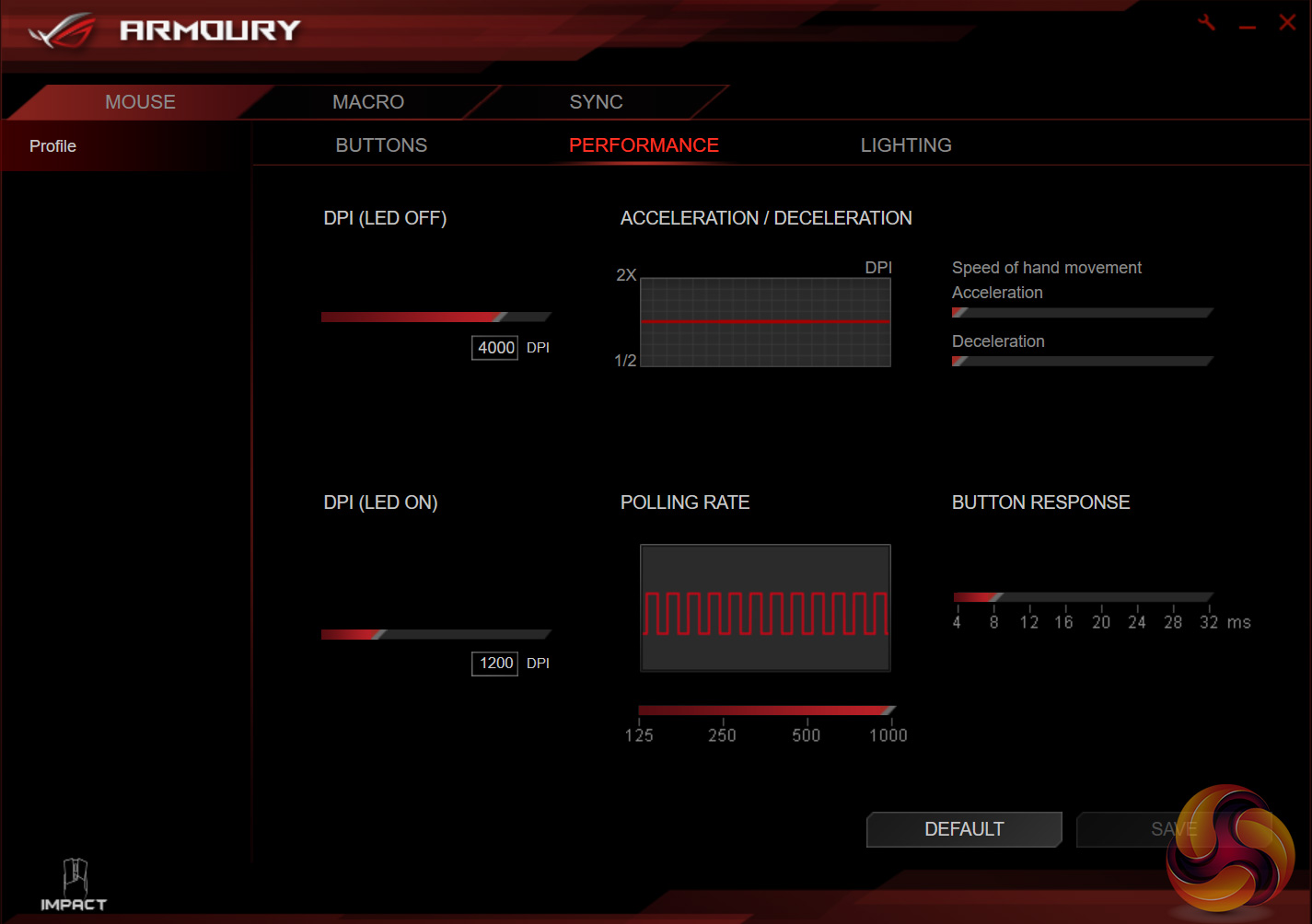Click the 20 ms button response label
Viewport: 1312px width, 924px height.
(x=1101, y=622)
